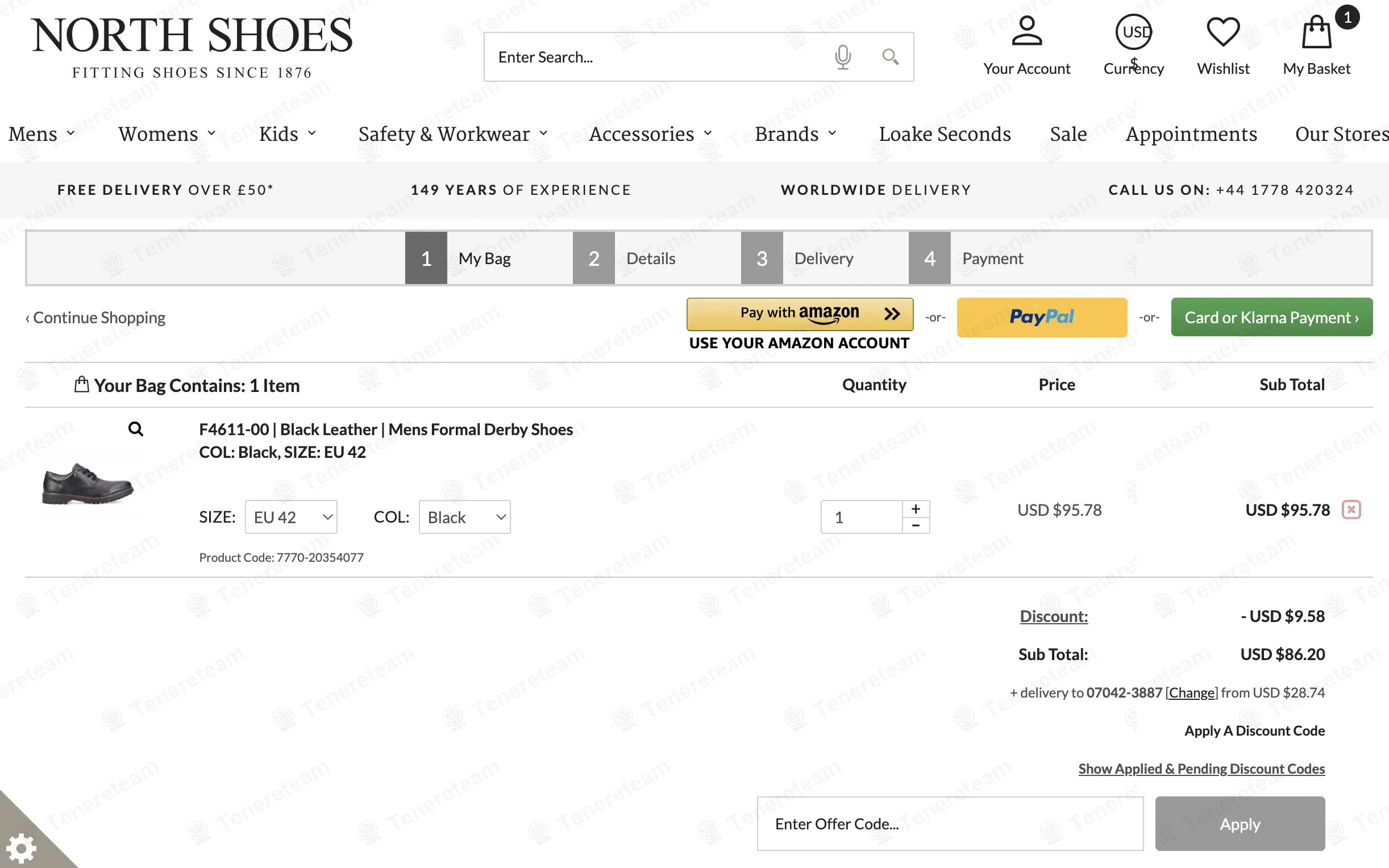This screenshot has width=1389, height=868.
Task: Activate voice search microphone
Action: tap(843, 56)
